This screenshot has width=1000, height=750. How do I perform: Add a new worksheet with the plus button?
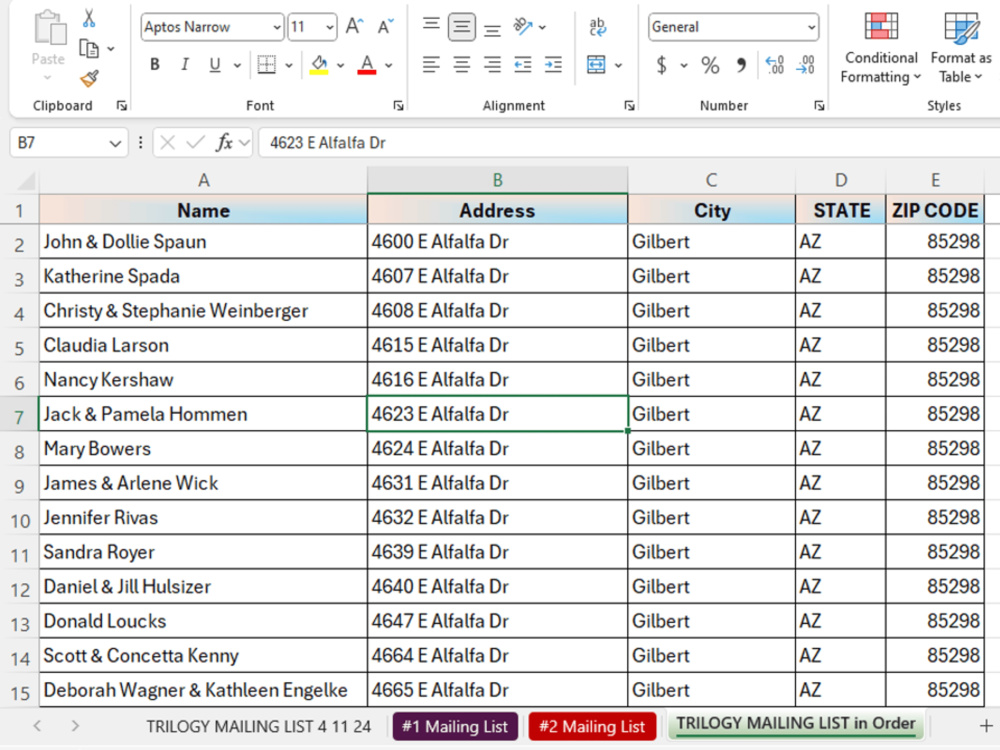click(986, 727)
